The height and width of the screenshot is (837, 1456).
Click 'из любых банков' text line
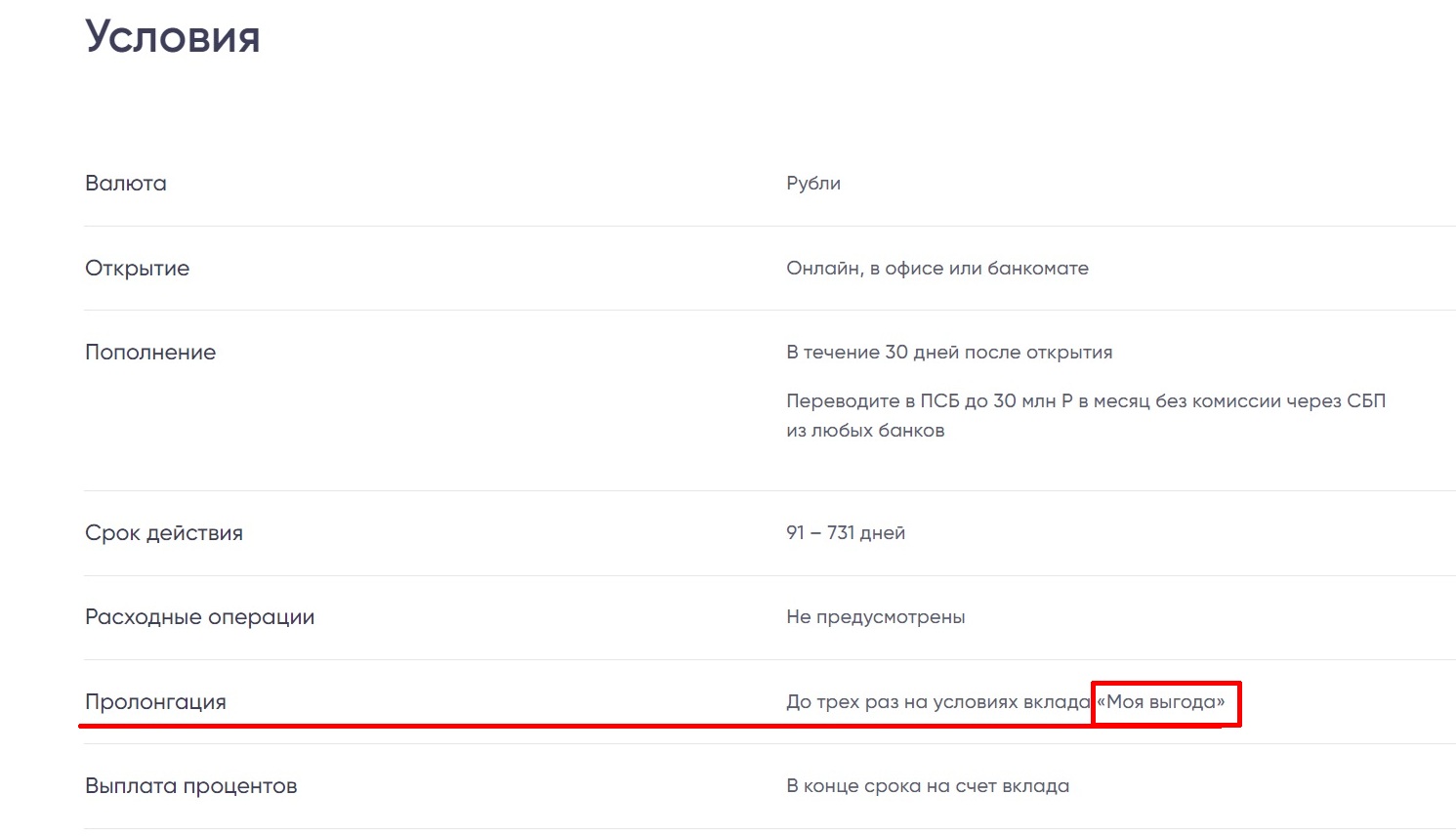865,431
